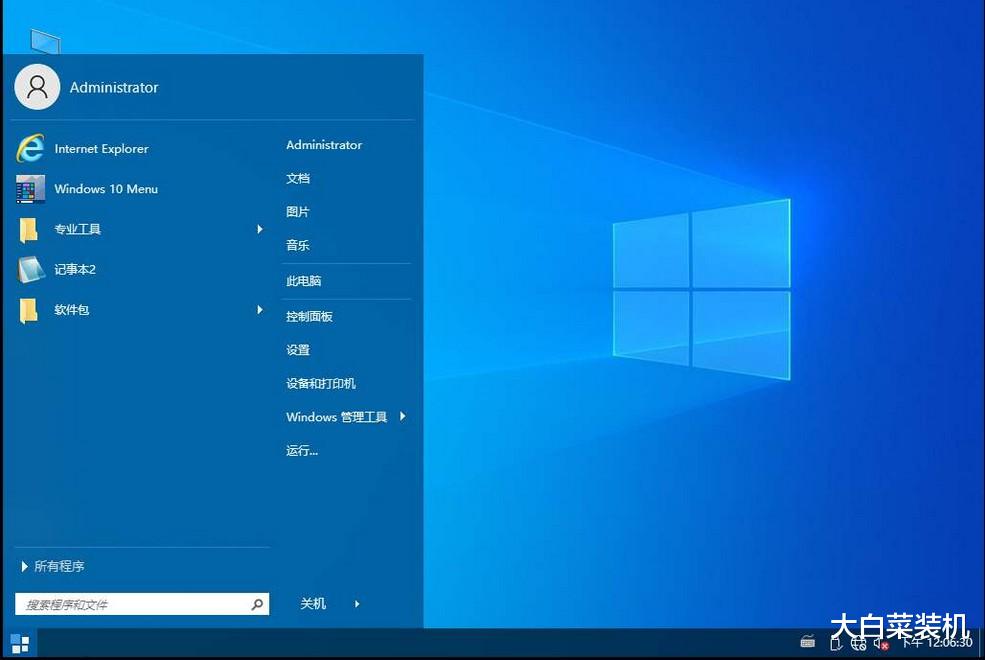Viewport: 985px width, 660px height.
Task: Expand Windows 管理工具 submenu
Action: click(x=403, y=417)
